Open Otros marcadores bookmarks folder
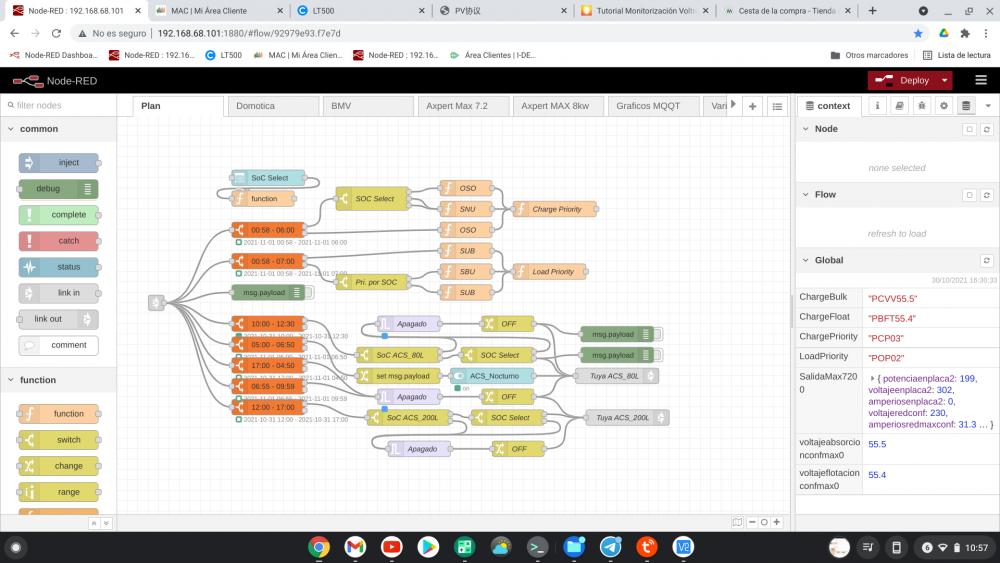This screenshot has width=1000, height=563. 869,55
